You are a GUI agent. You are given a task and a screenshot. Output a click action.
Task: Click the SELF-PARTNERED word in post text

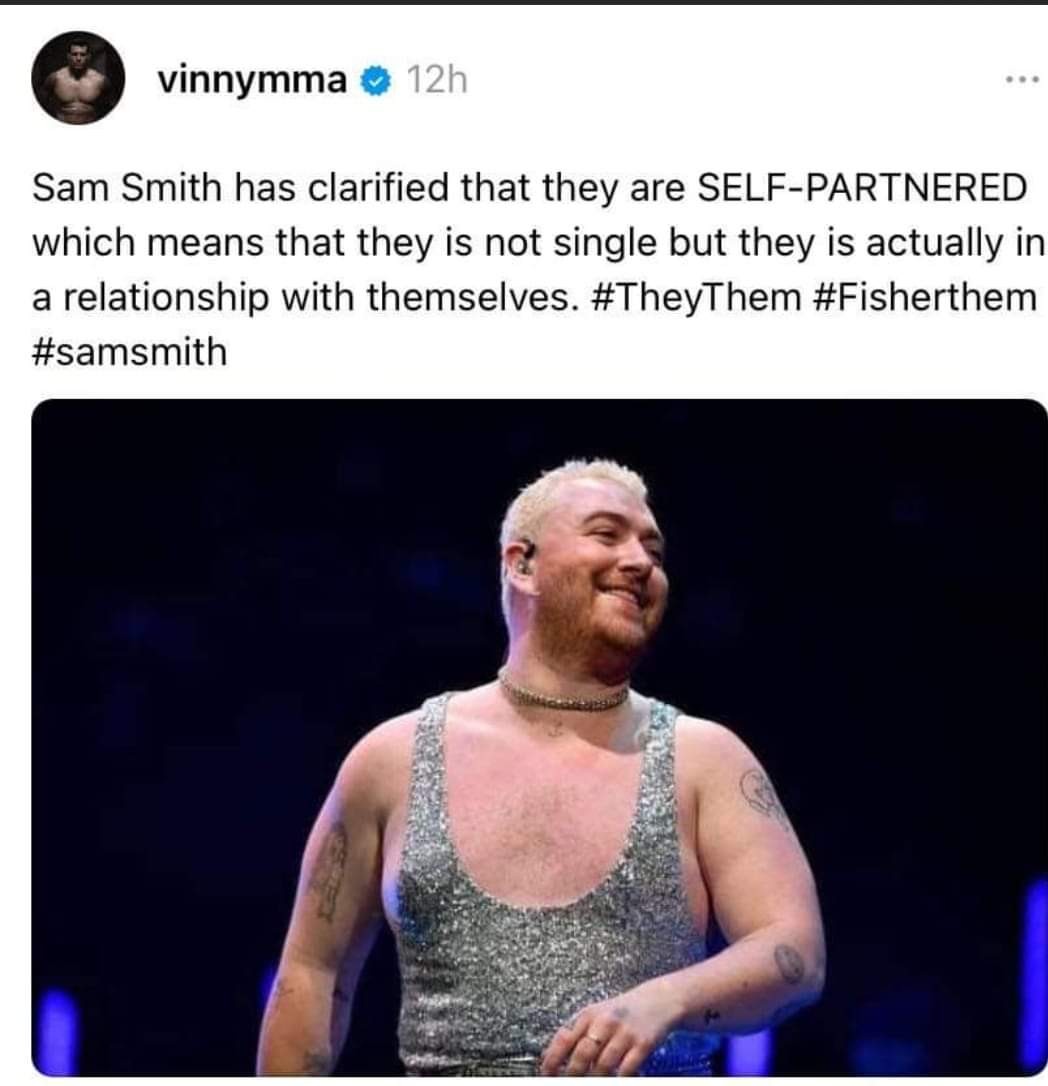coord(862,188)
